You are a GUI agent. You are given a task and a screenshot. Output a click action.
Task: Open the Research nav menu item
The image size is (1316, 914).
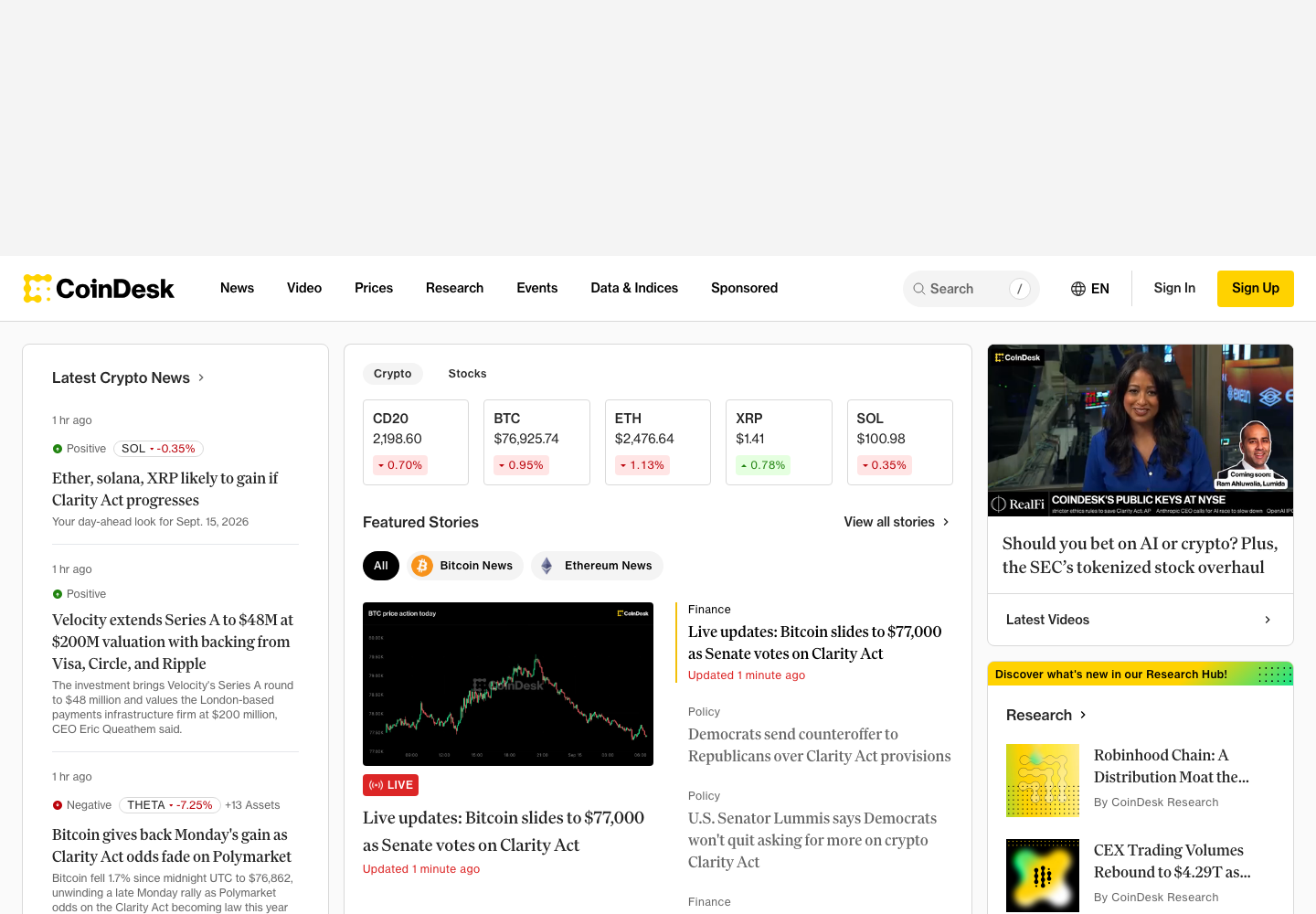[x=454, y=288]
